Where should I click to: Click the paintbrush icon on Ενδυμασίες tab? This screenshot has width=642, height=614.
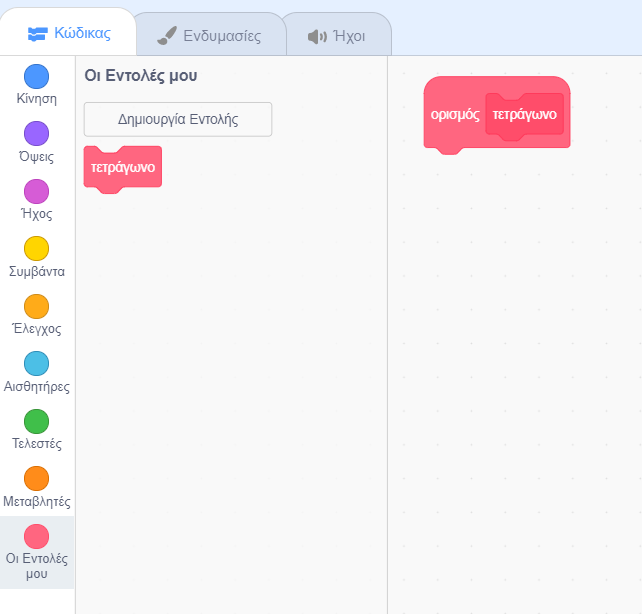pos(167,36)
